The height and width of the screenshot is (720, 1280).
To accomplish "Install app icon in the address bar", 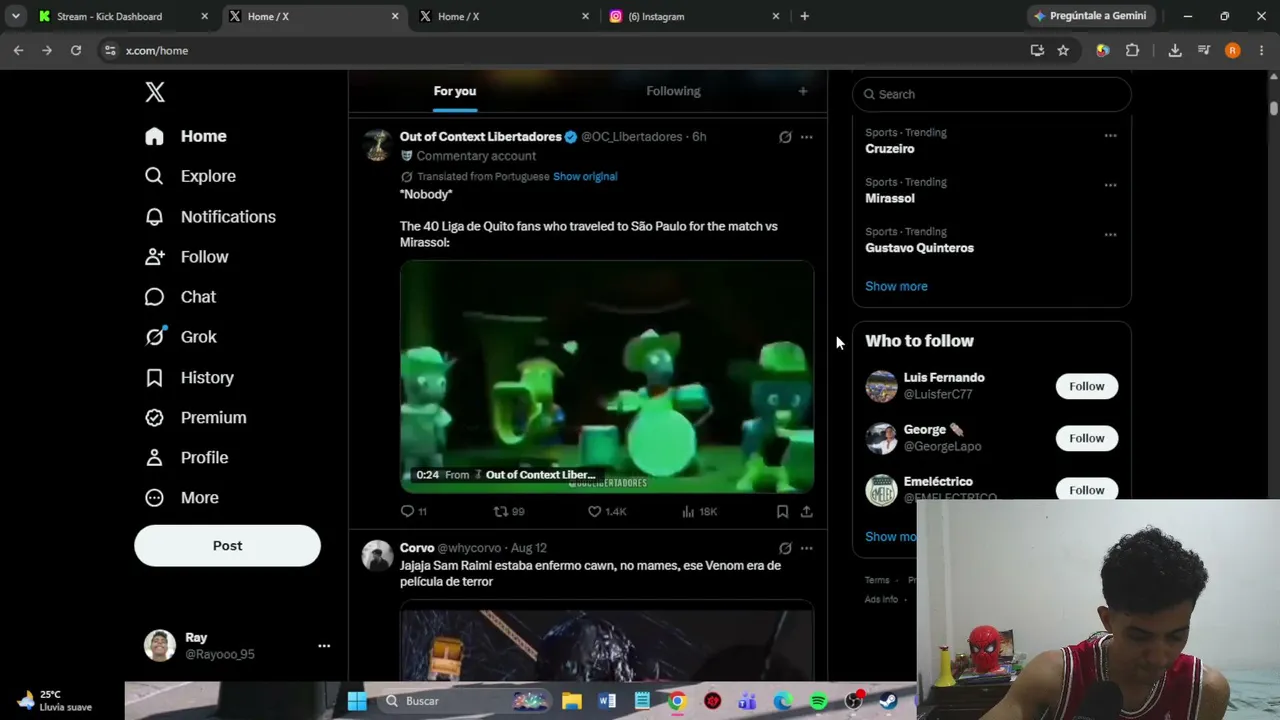I will [x=1037, y=50].
